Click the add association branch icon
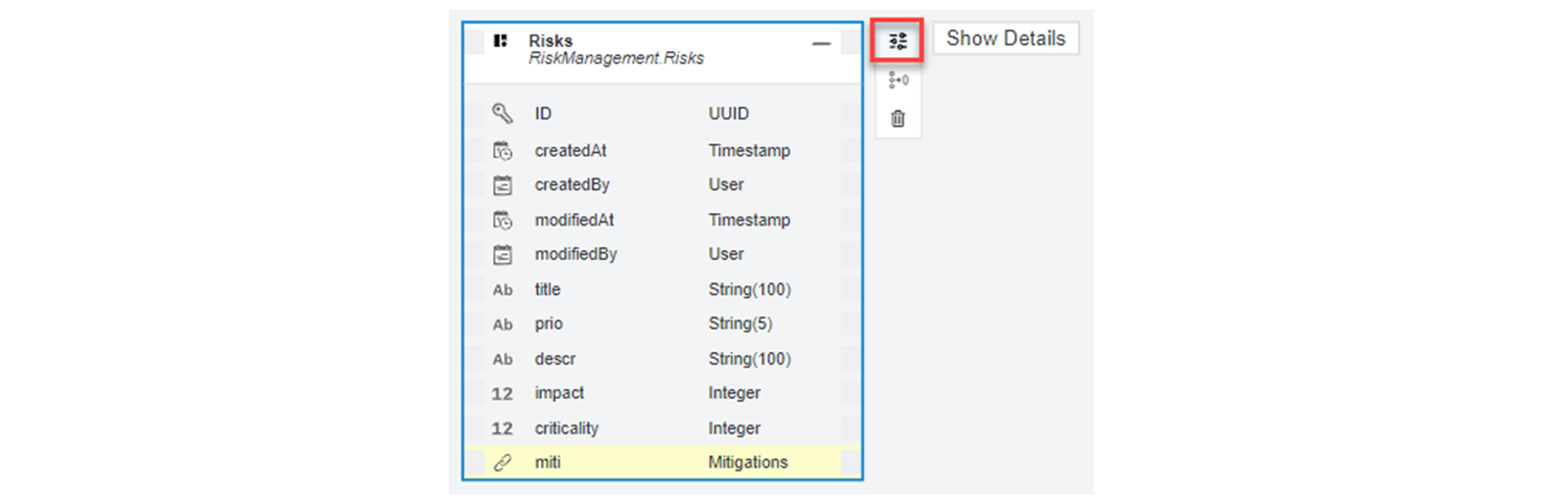The width and height of the screenshot is (1568, 504). [898, 80]
